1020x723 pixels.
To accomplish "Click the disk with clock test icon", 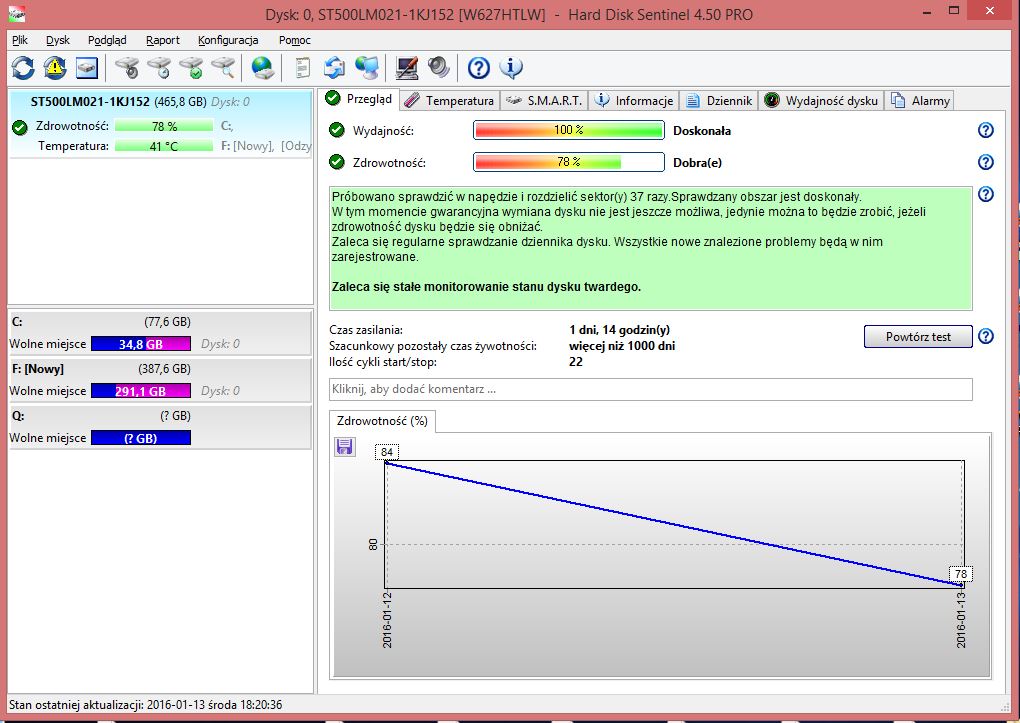I will point(159,68).
